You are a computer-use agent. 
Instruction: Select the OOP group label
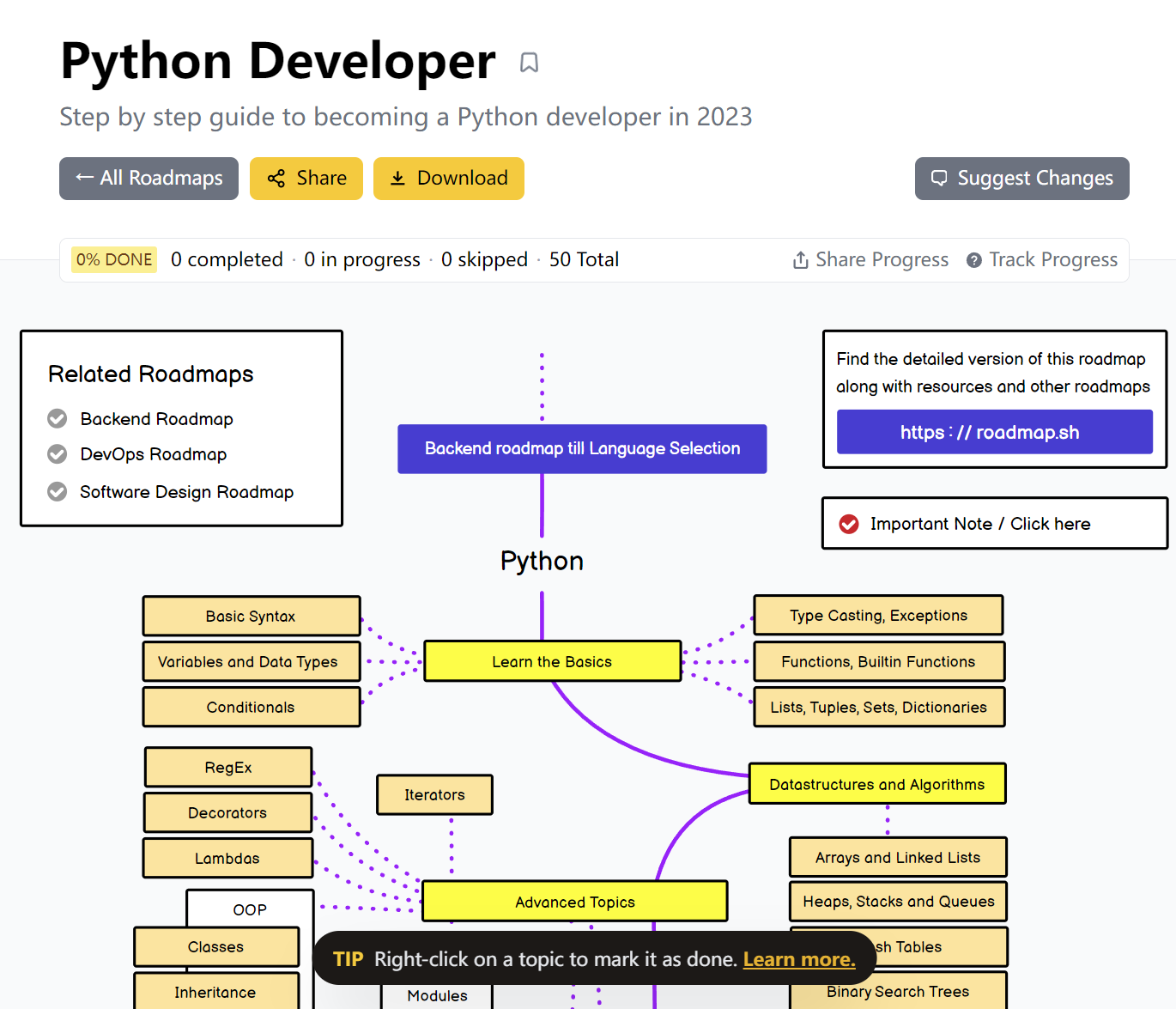click(x=250, y=909)
